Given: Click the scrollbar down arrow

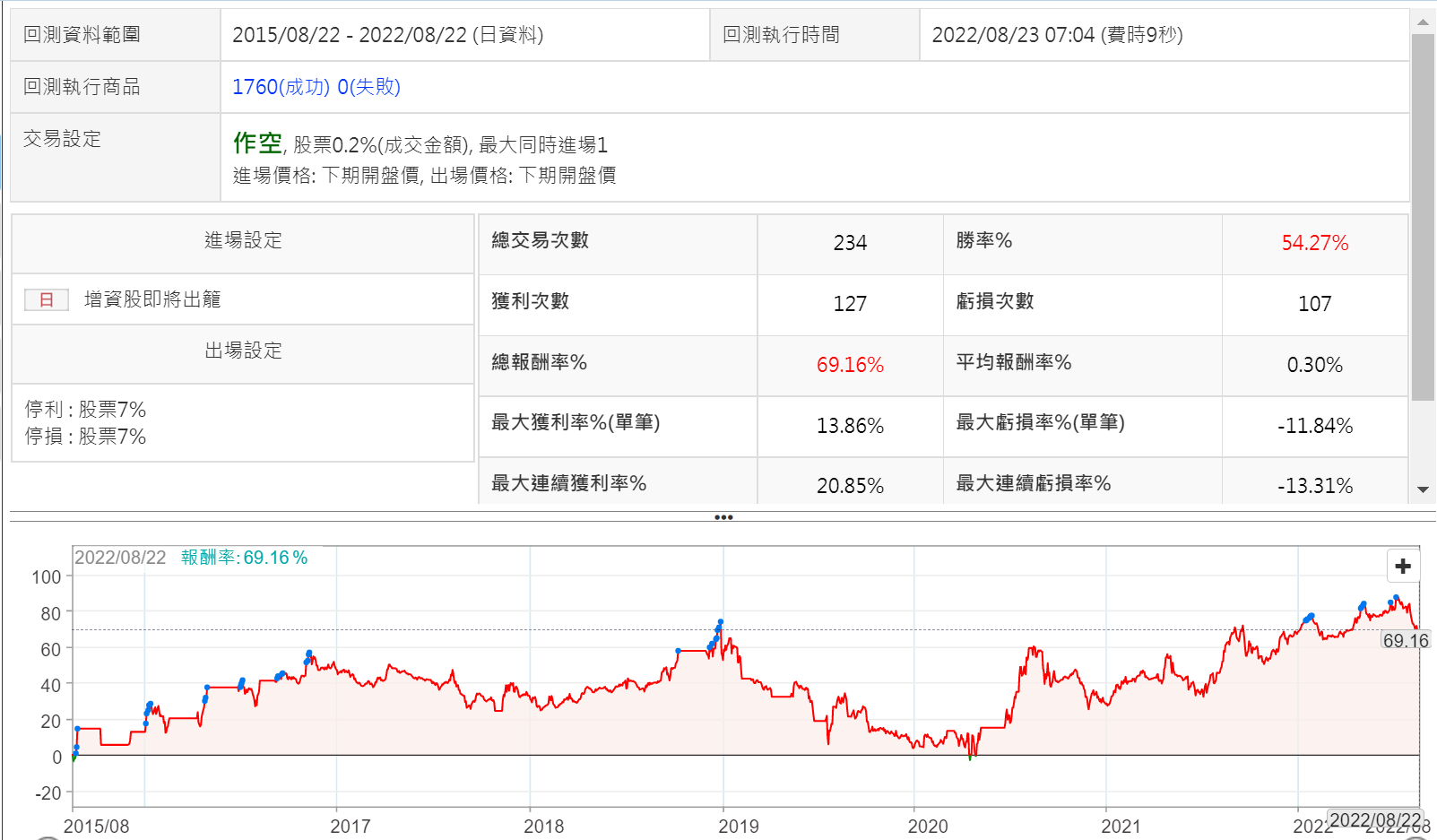Looking at the screenshot, I should [1423, 489].
